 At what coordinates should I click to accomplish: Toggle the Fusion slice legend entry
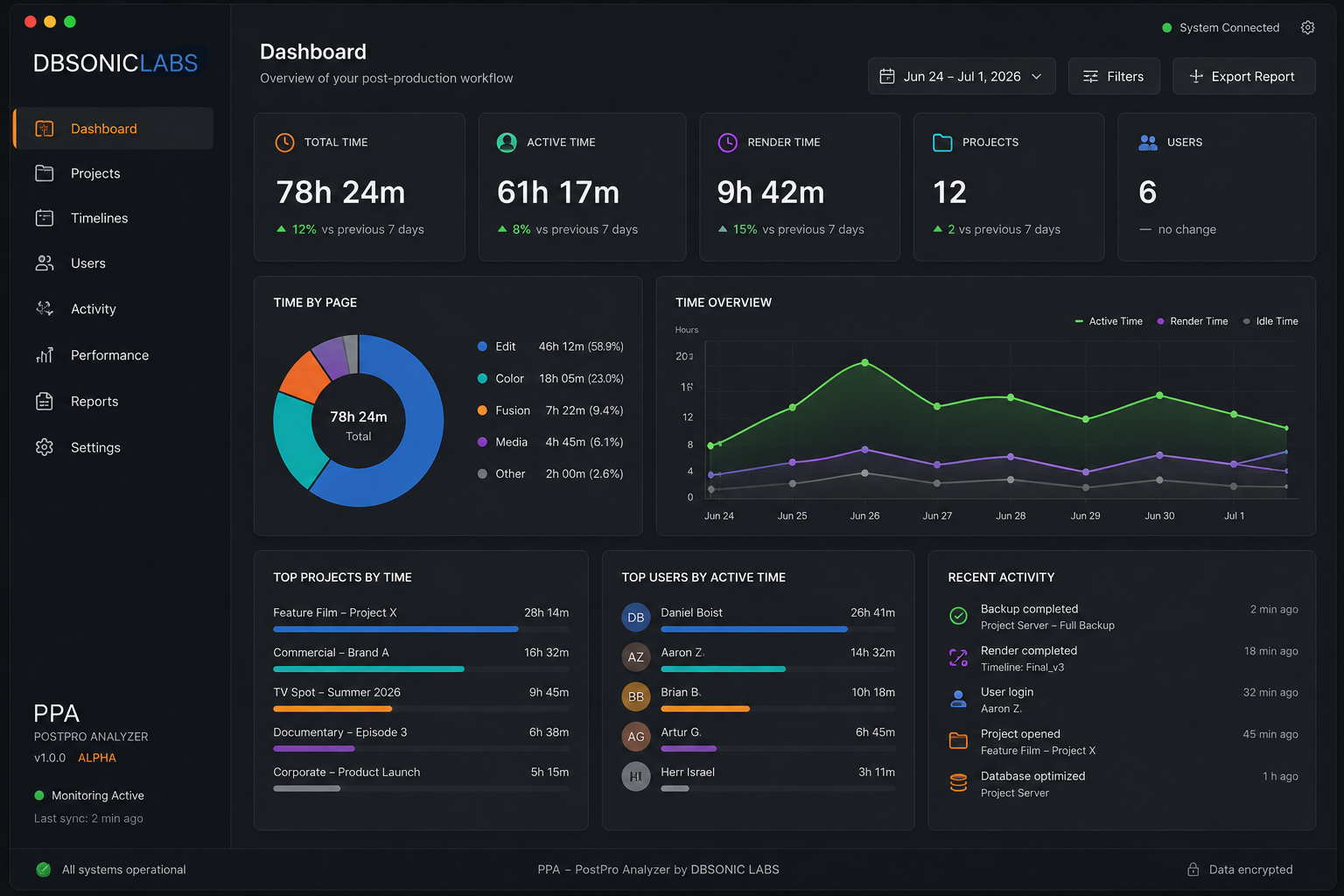[550, 410]
